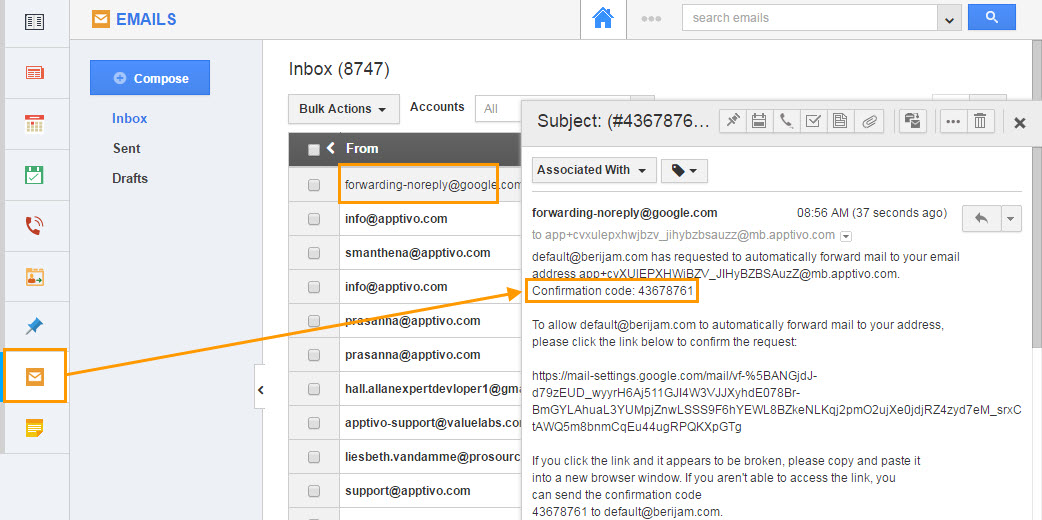This screenshot has height=520, width=1042.
Task: Open the yellow notes icon in sidebar
Action: tap(35, 428)
